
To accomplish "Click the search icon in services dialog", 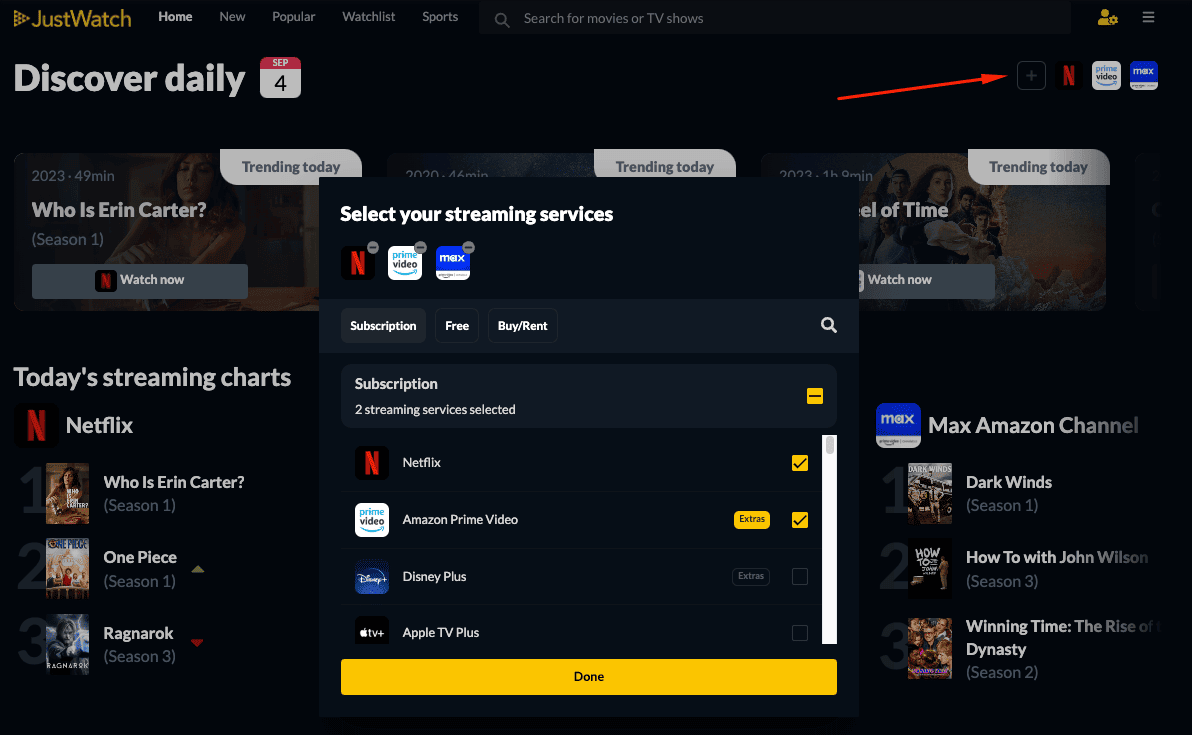I will click(829, 325).
